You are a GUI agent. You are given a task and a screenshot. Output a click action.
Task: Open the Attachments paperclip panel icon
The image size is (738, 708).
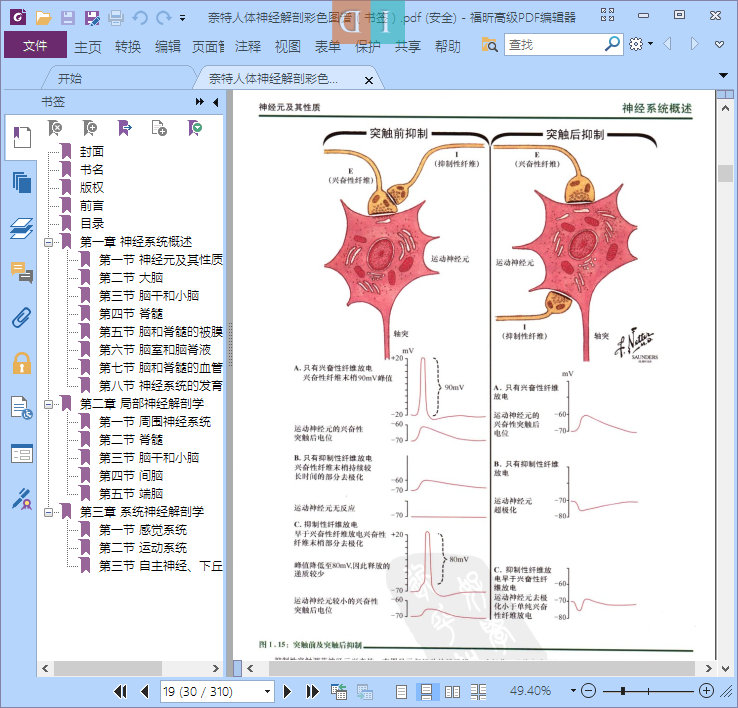[22, 318]
